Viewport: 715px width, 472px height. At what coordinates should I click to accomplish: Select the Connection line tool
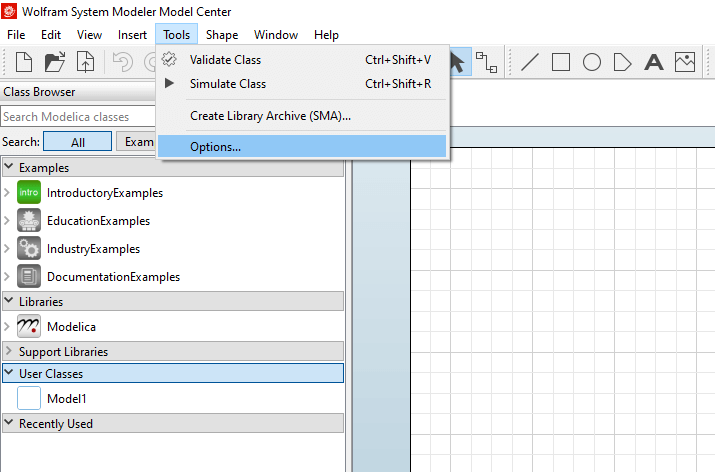[486, 62]
